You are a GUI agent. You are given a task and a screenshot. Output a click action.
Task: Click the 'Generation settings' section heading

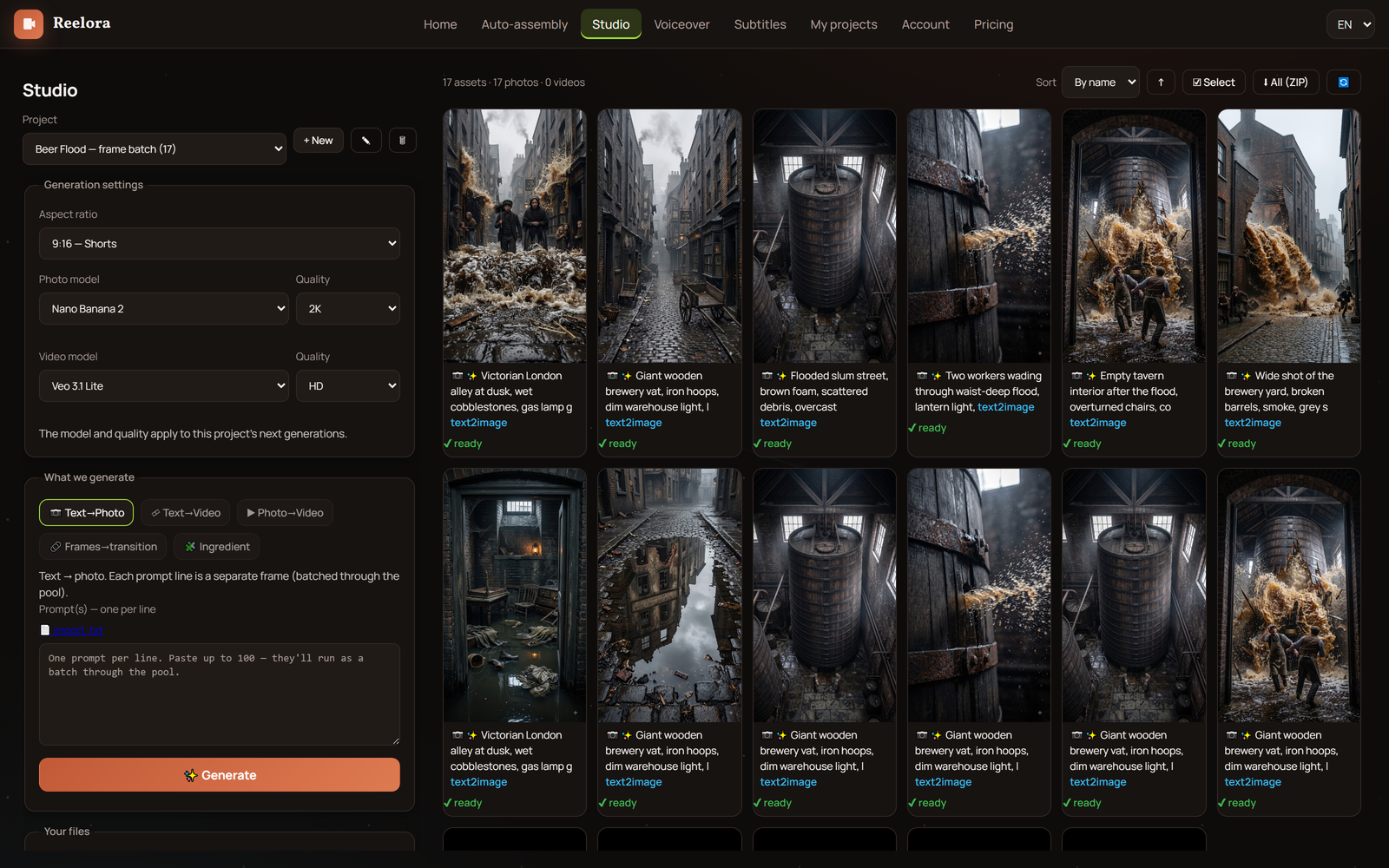(94, 185)
